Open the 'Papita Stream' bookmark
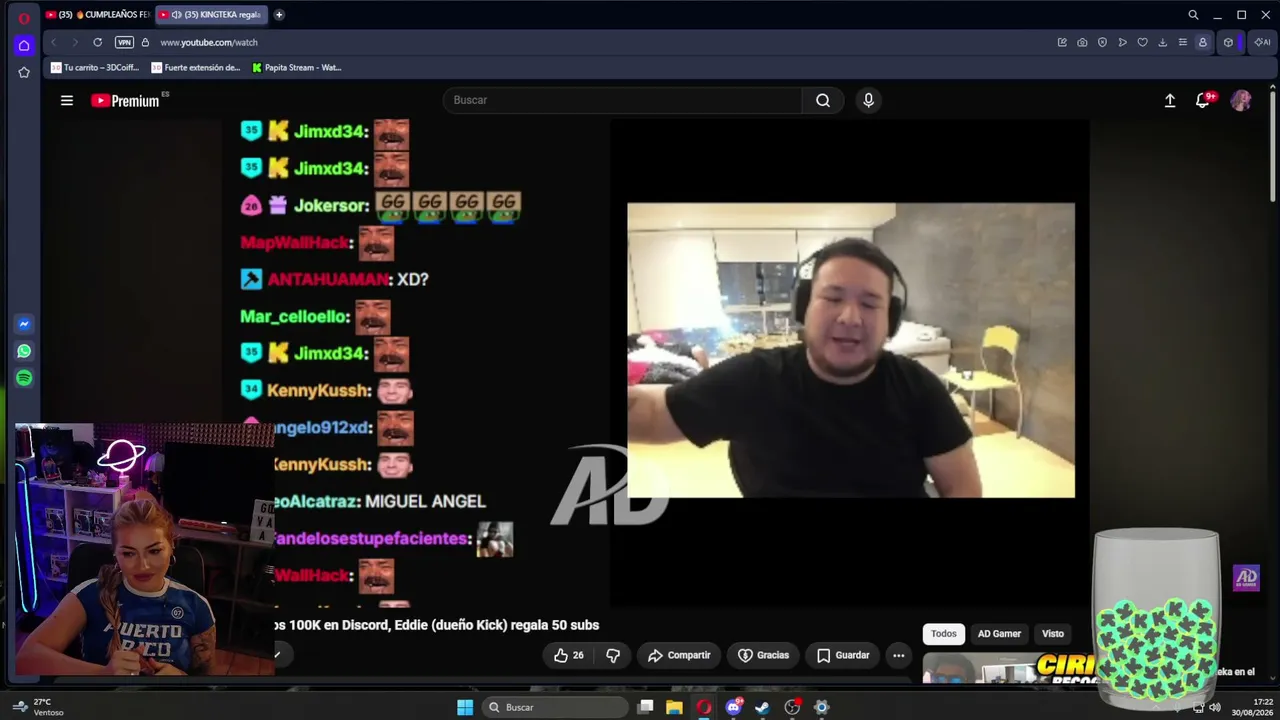 pyautogui.click(x=296, y=68)
